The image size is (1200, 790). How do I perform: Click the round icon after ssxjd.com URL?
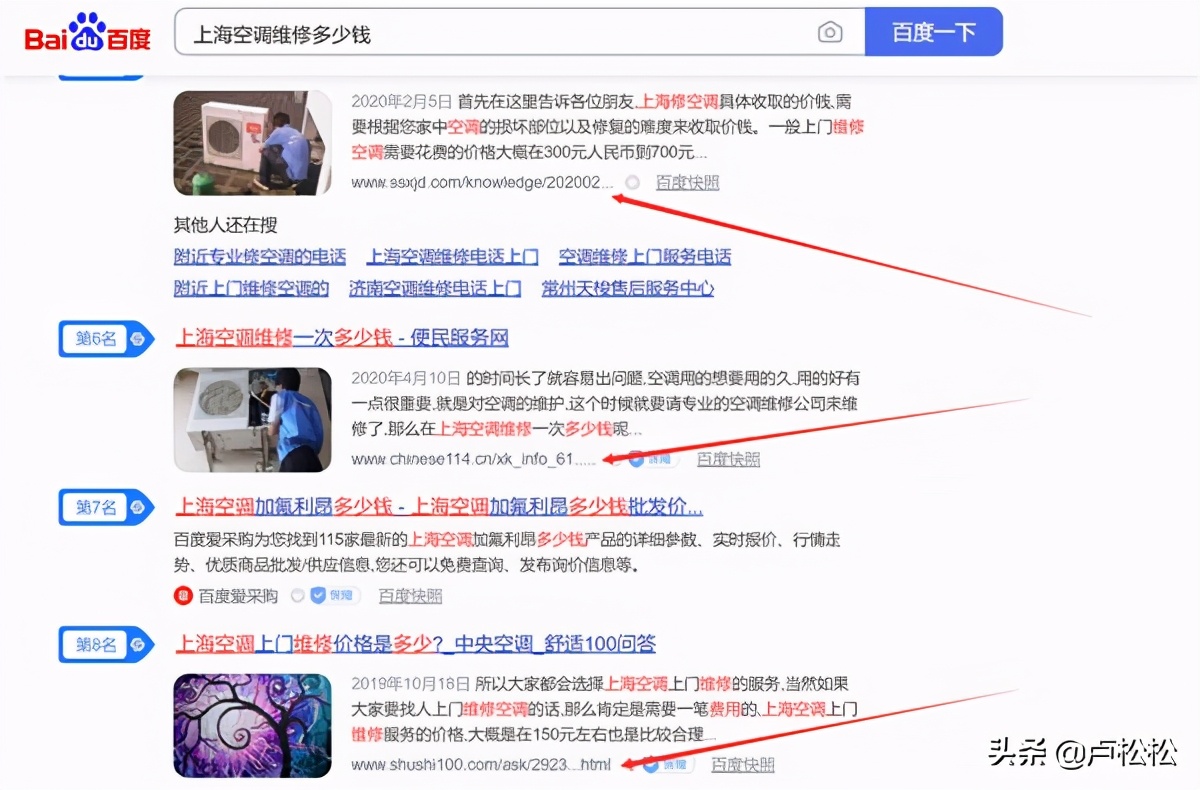632,183
